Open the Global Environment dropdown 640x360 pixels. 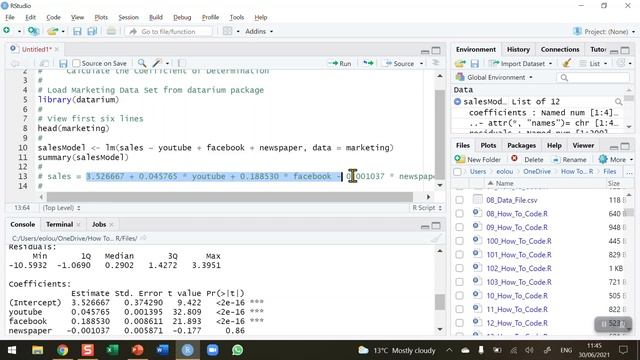pyautogui.click(x=494, y=77)
